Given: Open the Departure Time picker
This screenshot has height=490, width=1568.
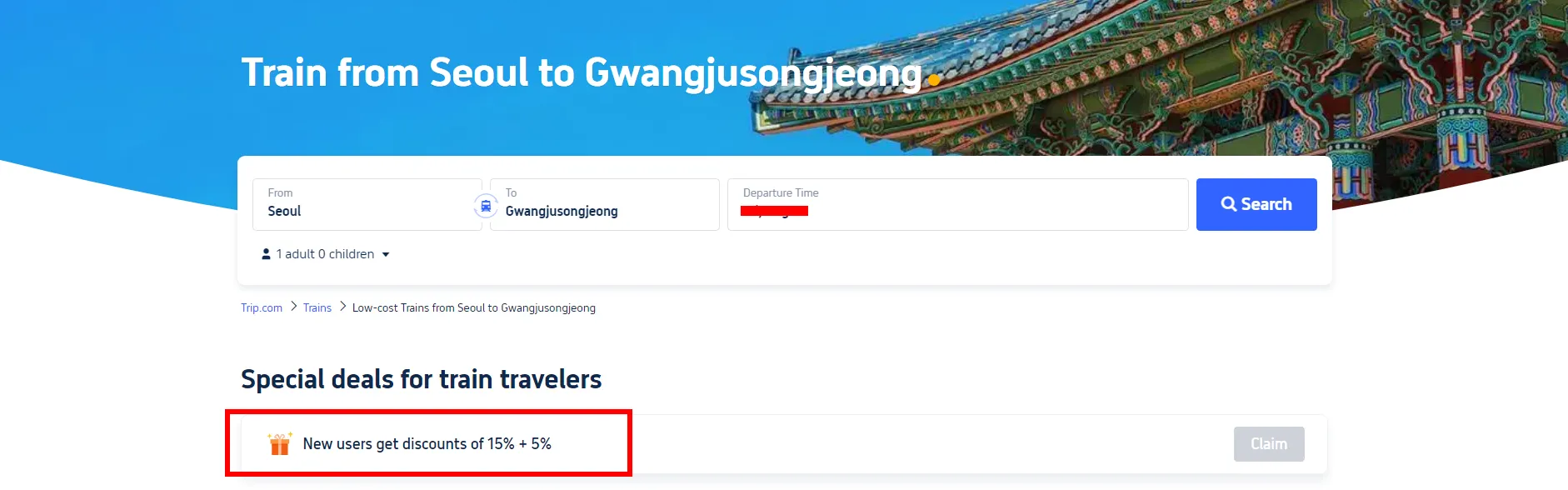Looking at the screenshot, I should [x=958, y=204].
